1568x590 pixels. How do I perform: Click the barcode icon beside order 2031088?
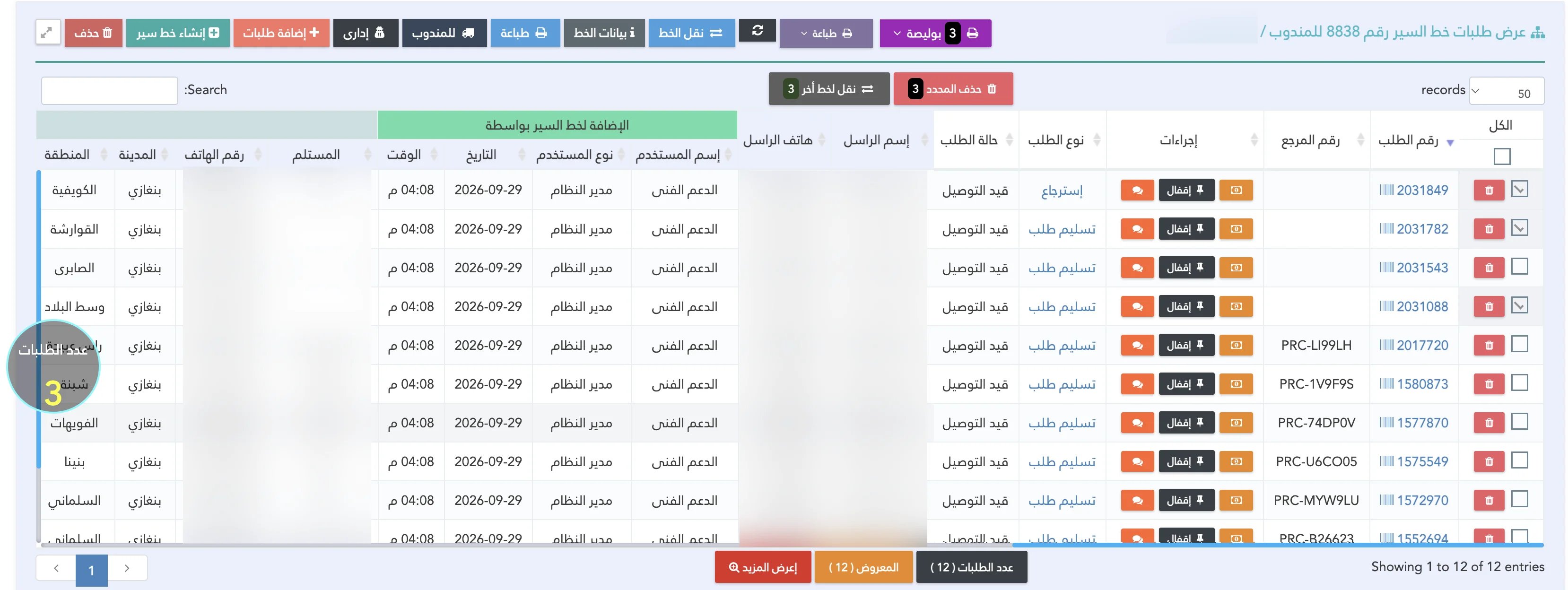(1386, 306)
